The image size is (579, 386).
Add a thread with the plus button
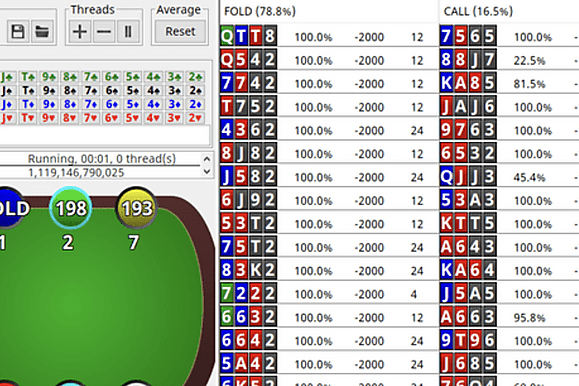79,32
